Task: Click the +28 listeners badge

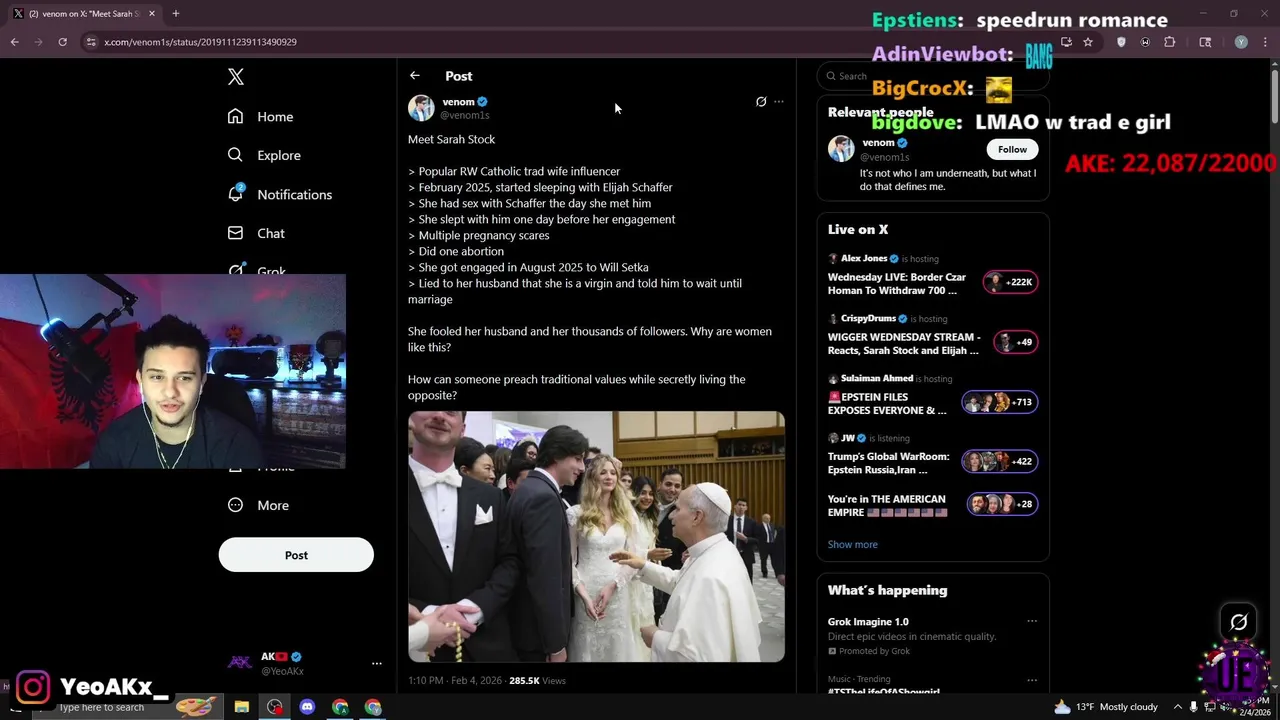Action: [x=1003, y=504]
